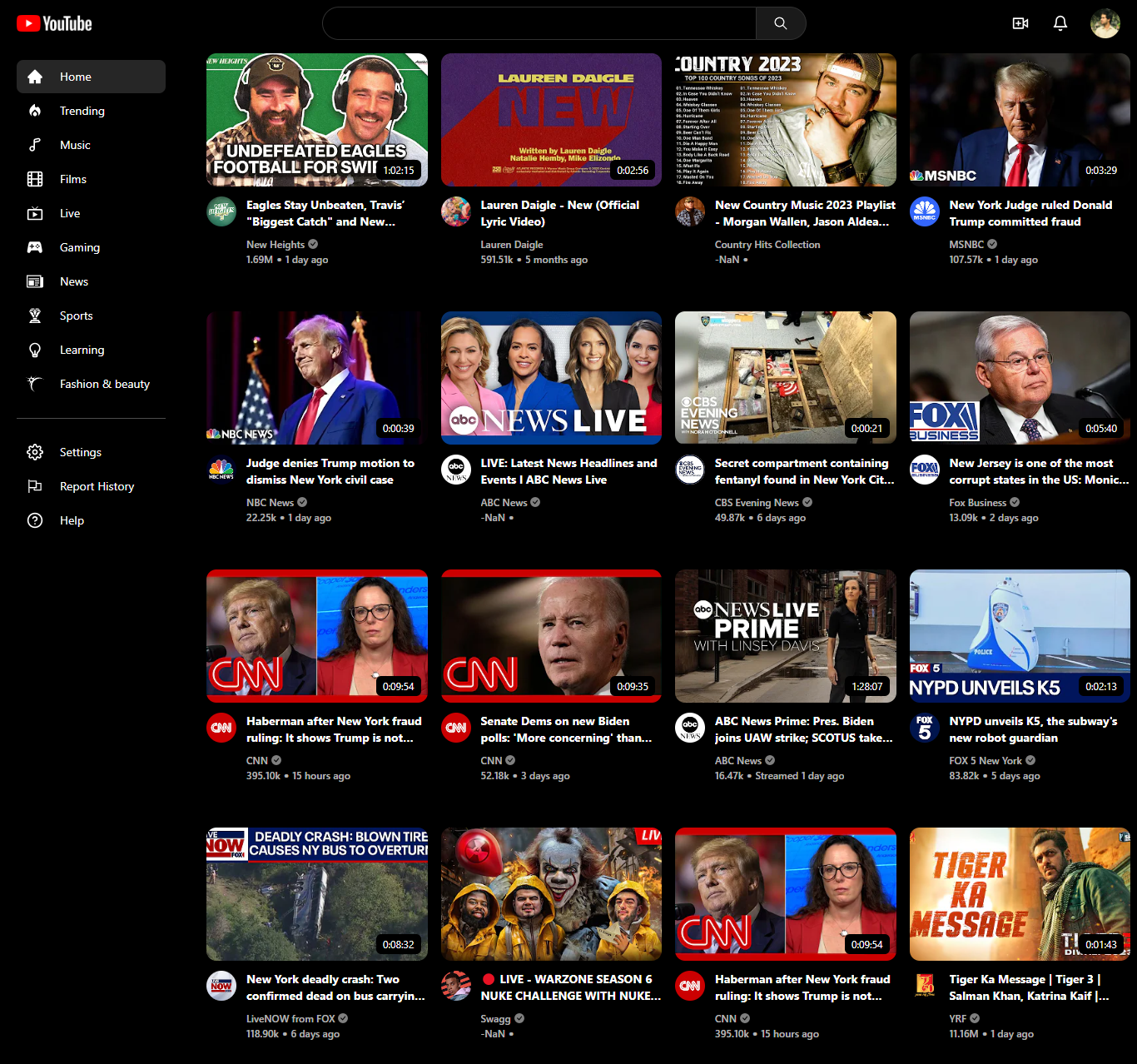Screen dimensions: 1137x1064
Task: Open the YRF channel avatar
Action: pyautogui.click(x=925, y=986)
